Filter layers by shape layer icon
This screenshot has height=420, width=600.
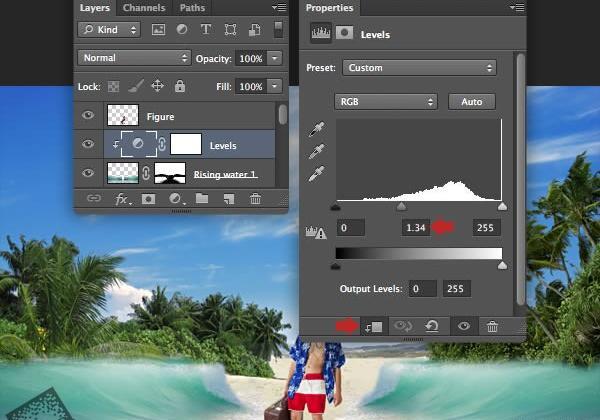tap(230, 29)
